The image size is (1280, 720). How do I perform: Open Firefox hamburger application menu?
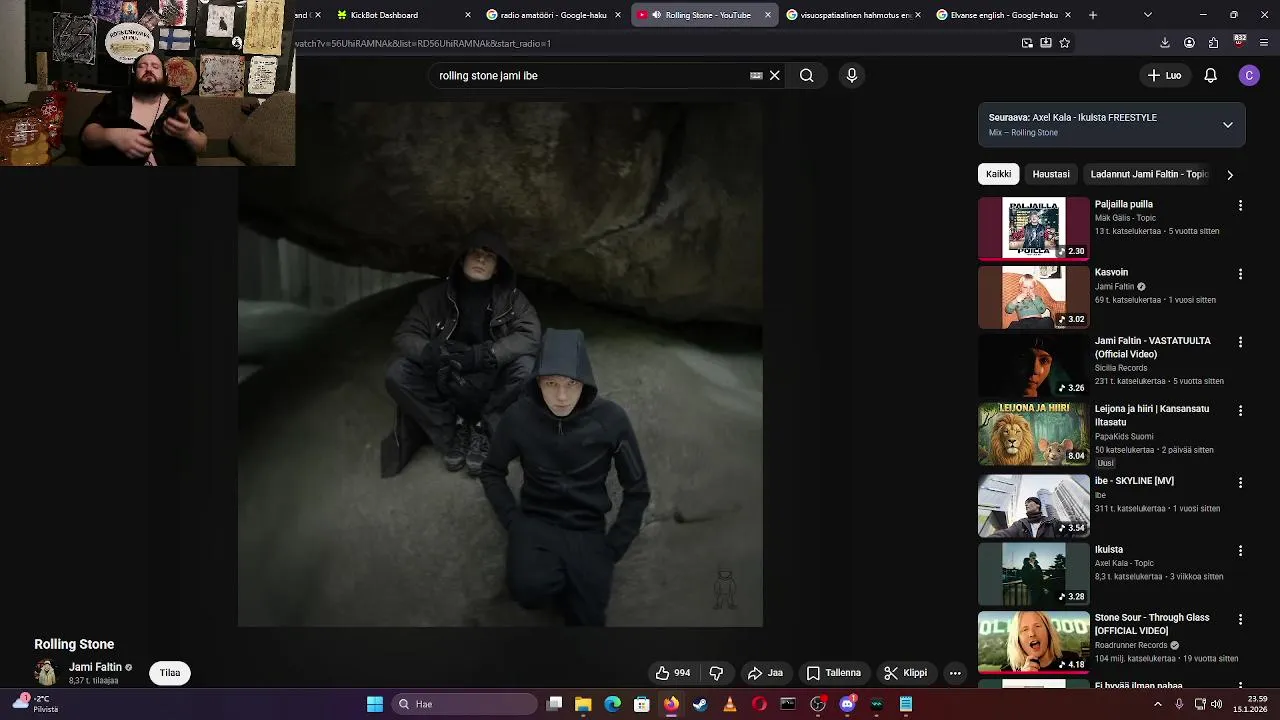click(1264, 43)
